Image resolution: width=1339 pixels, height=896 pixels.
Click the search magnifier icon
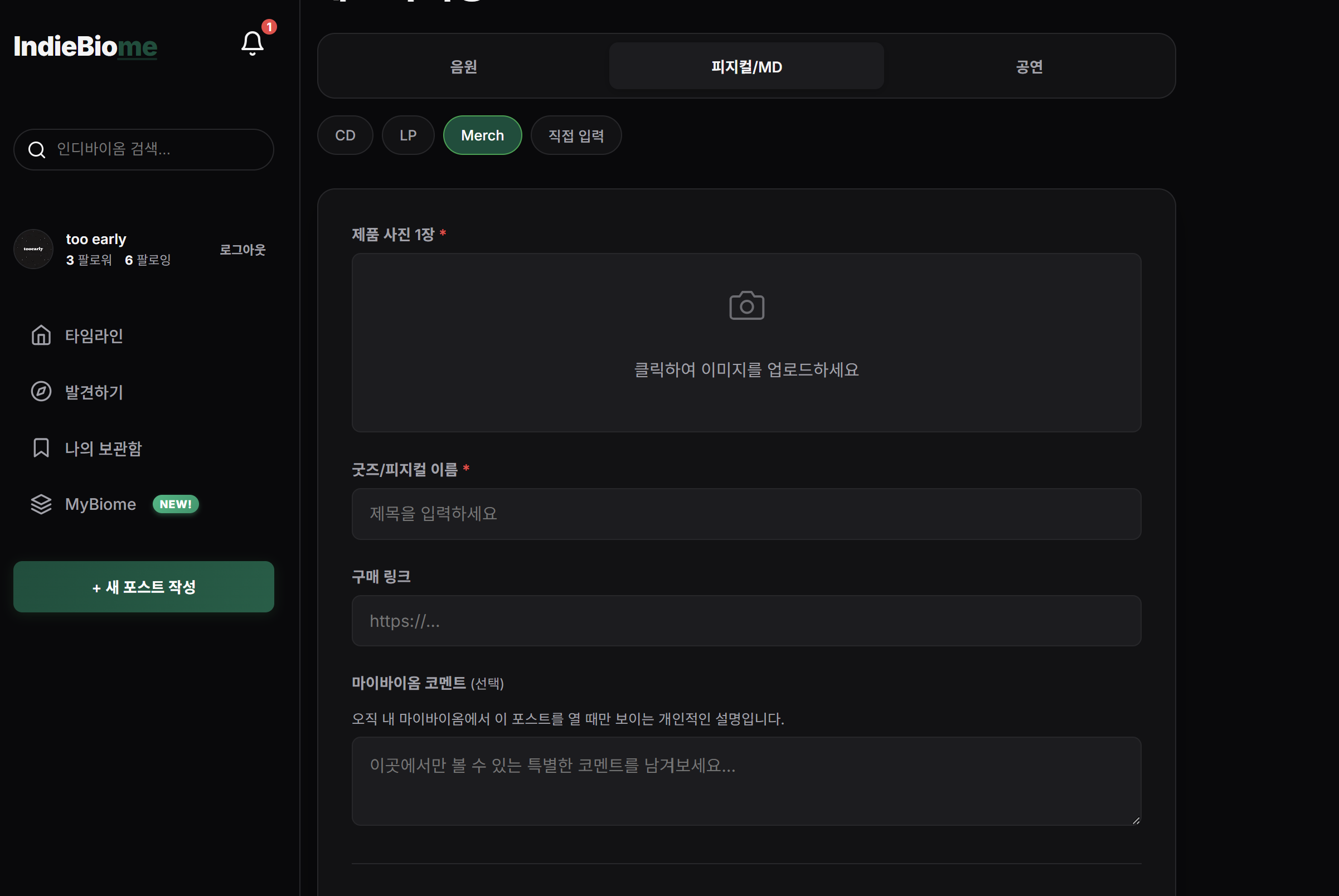[37, 150]
